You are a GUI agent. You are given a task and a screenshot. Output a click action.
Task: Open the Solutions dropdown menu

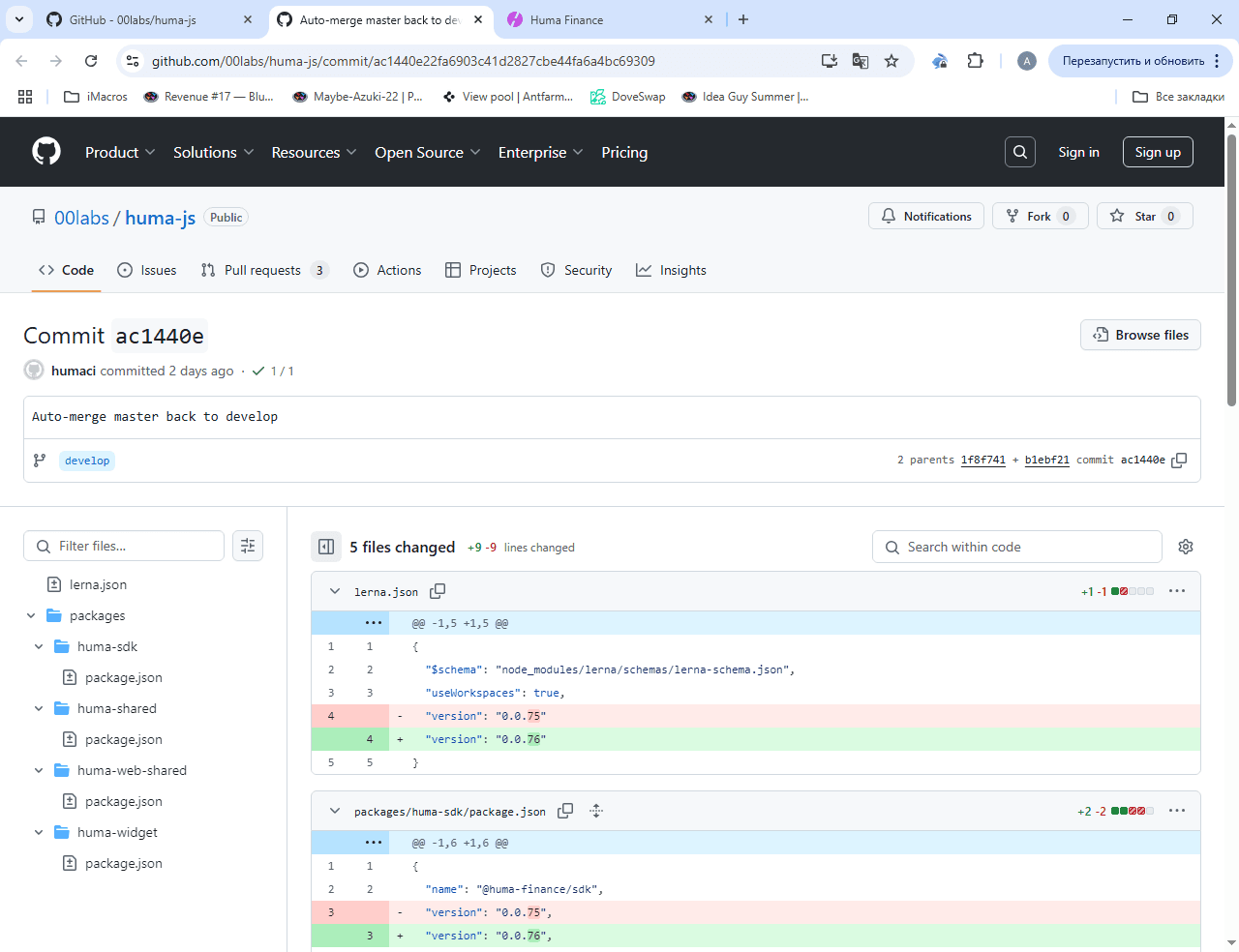click(214, 152)
